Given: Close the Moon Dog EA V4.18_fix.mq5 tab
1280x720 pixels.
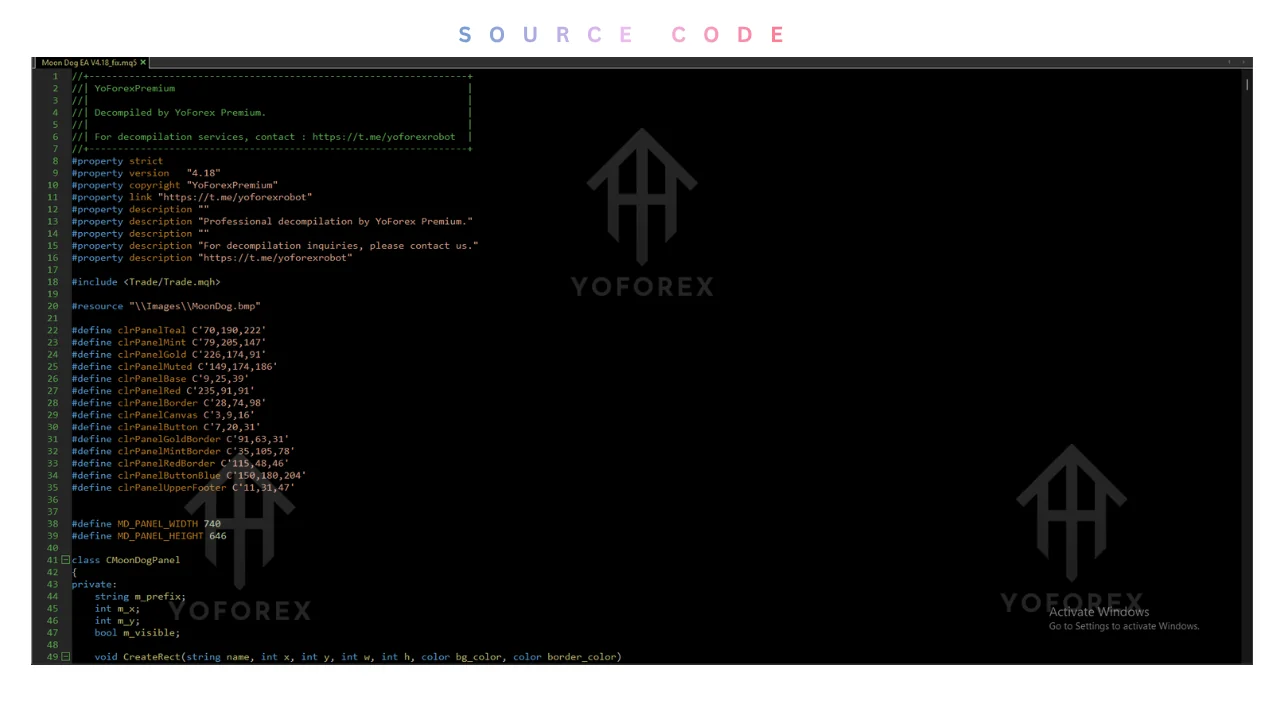Looking at the screenshot, I should coord(143,62).
